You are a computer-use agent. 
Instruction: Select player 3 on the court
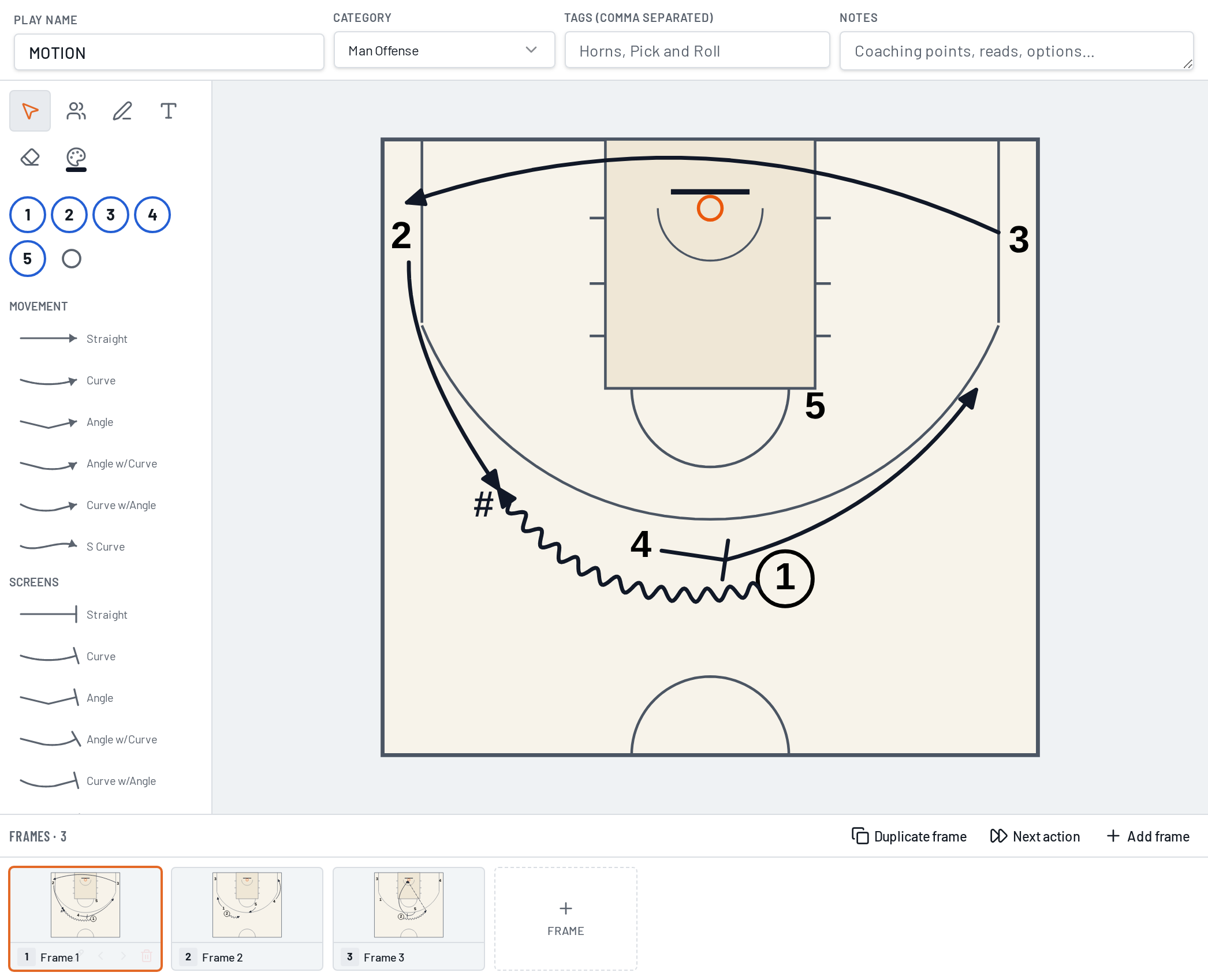(1019, 240)
